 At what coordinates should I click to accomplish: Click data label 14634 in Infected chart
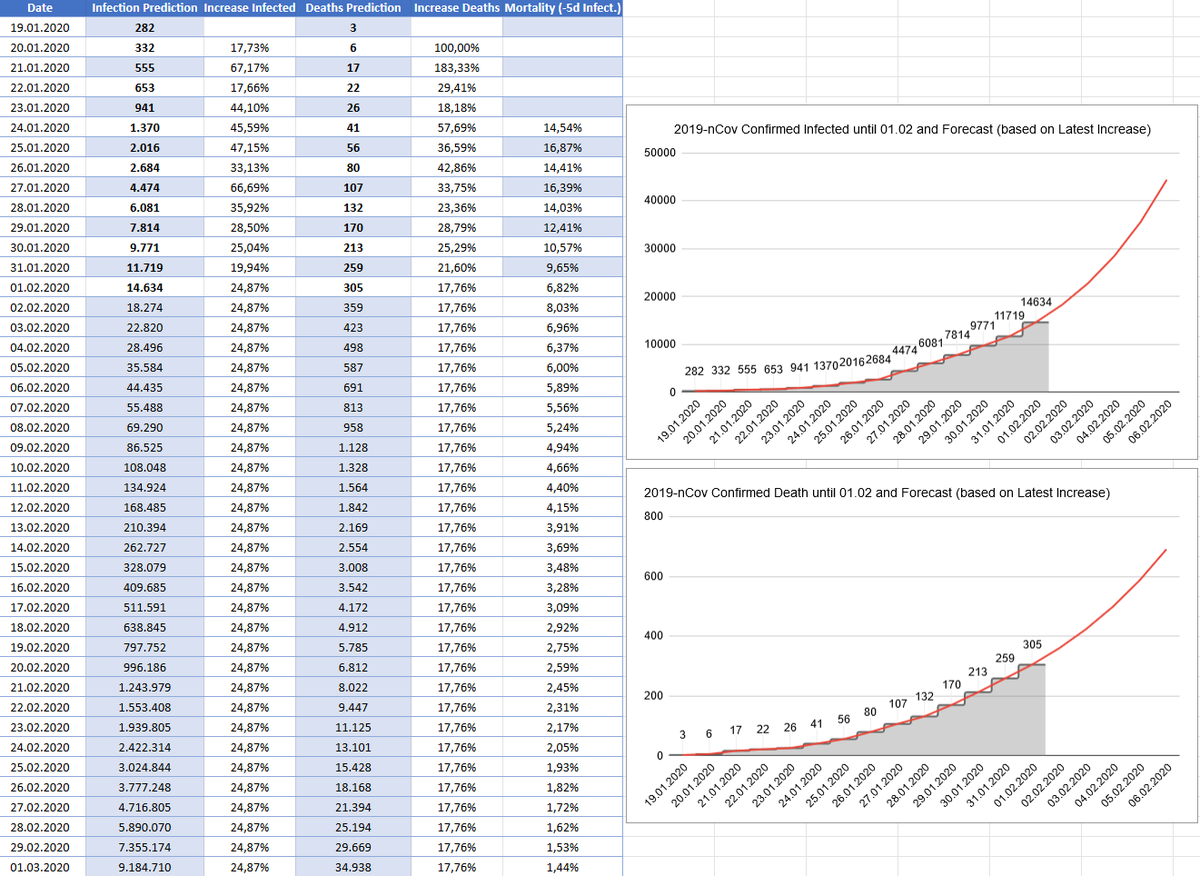pos(1035,302)
